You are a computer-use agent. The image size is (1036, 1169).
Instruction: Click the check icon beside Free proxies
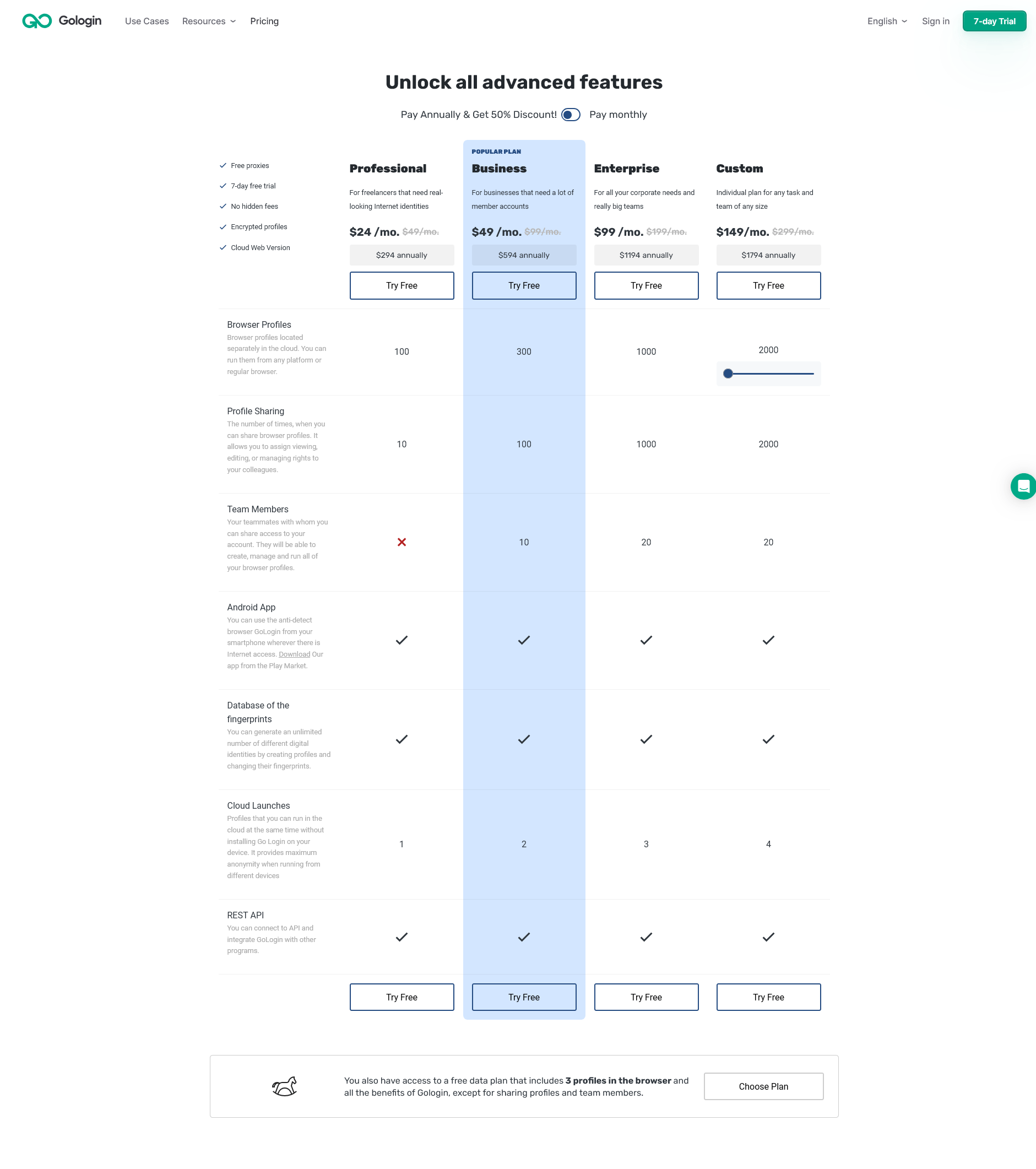coord(223,165)
